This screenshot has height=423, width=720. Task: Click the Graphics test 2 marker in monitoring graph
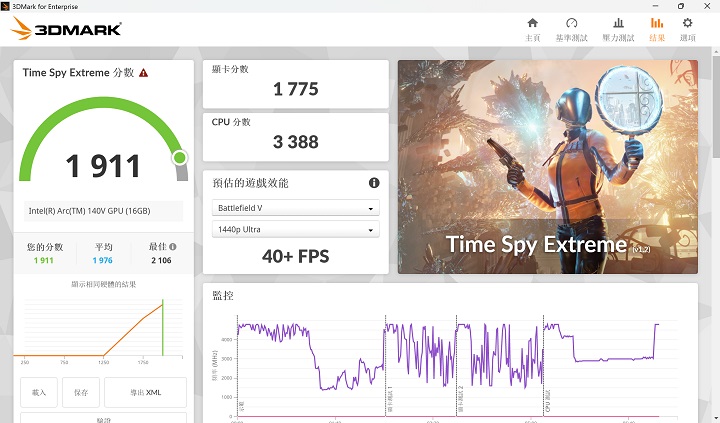click(456, 365)
